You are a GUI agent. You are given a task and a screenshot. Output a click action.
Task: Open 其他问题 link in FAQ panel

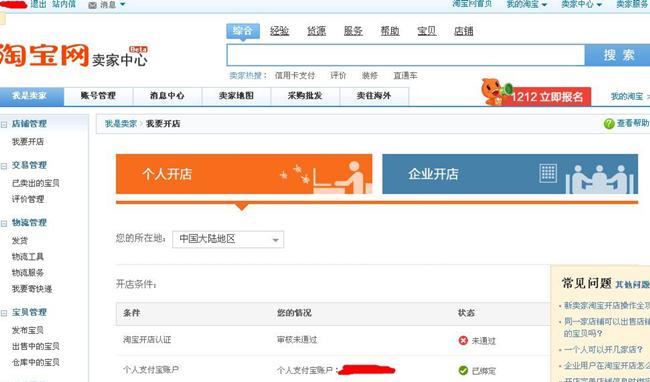633,285
